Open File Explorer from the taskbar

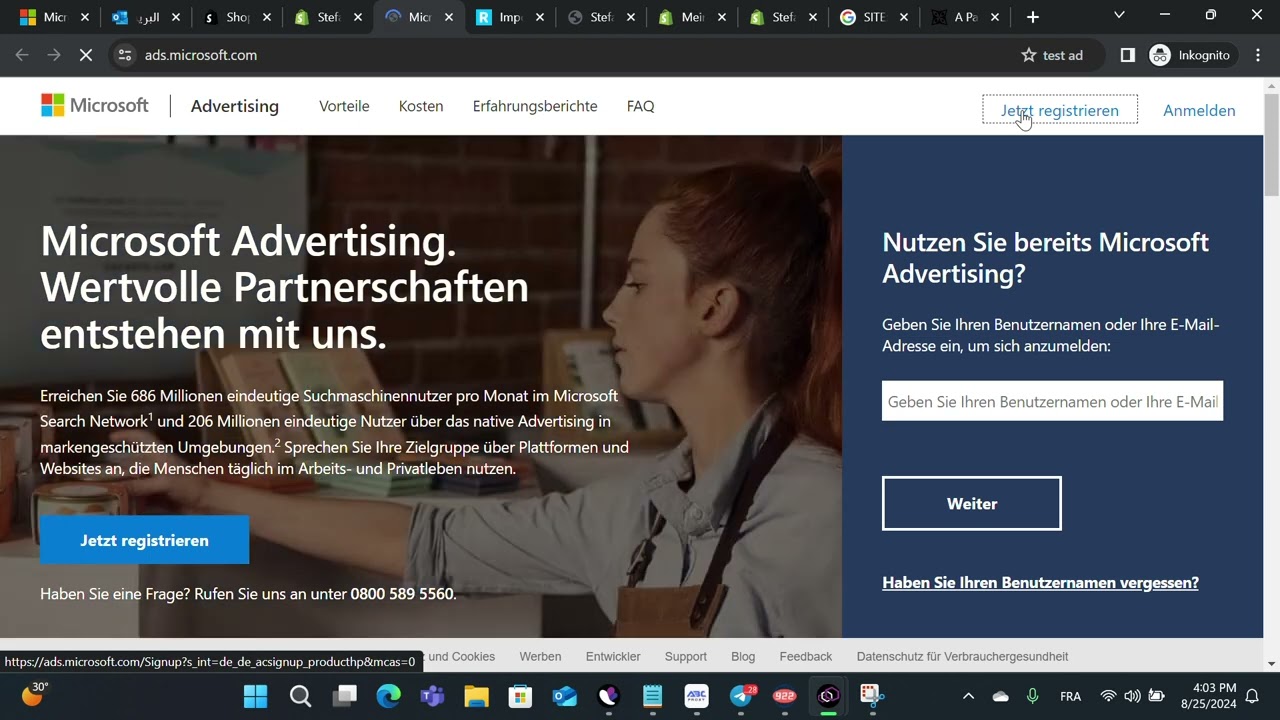(x=476, y=696)
